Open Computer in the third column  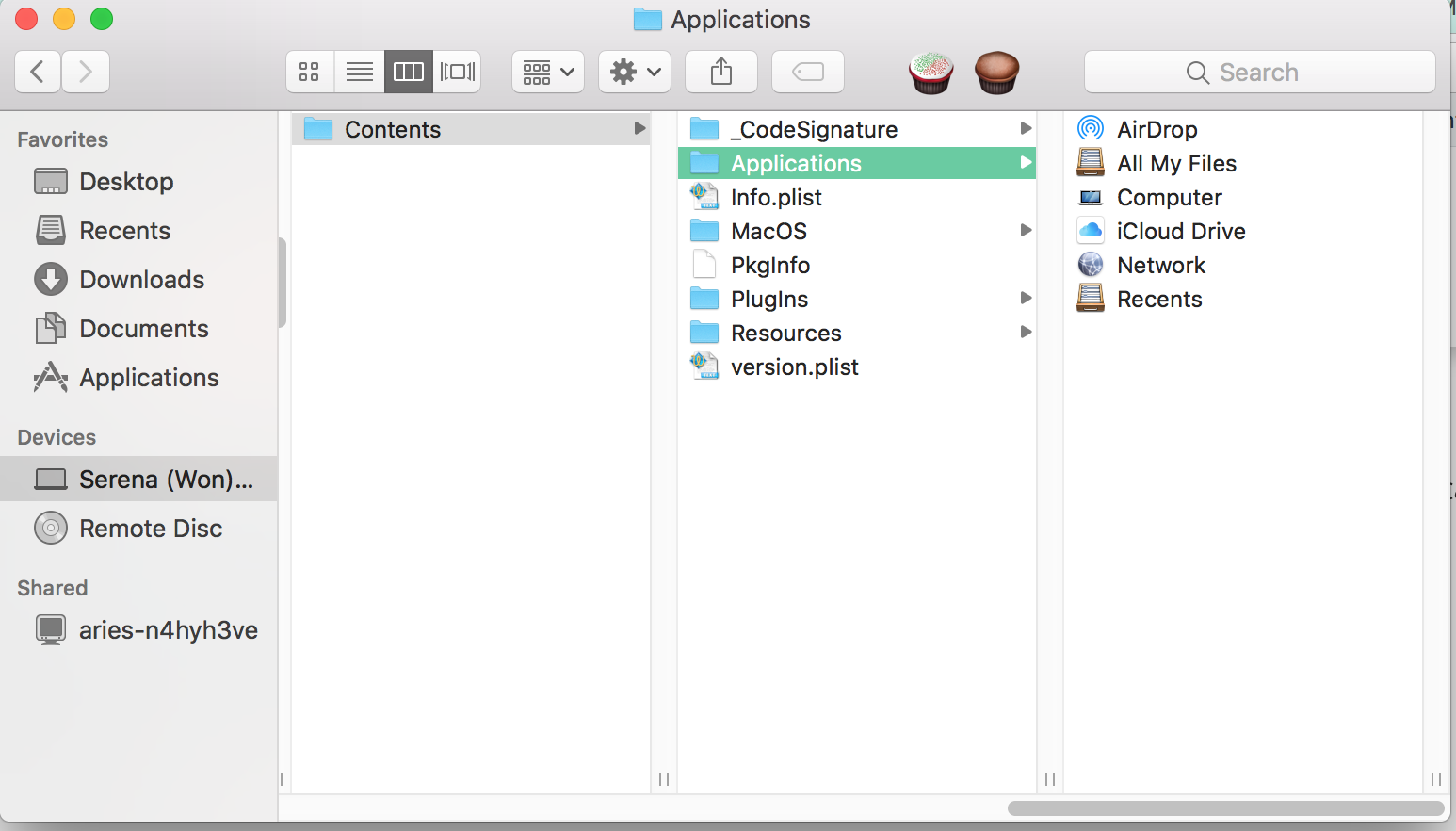click(x=1243, y=197)
